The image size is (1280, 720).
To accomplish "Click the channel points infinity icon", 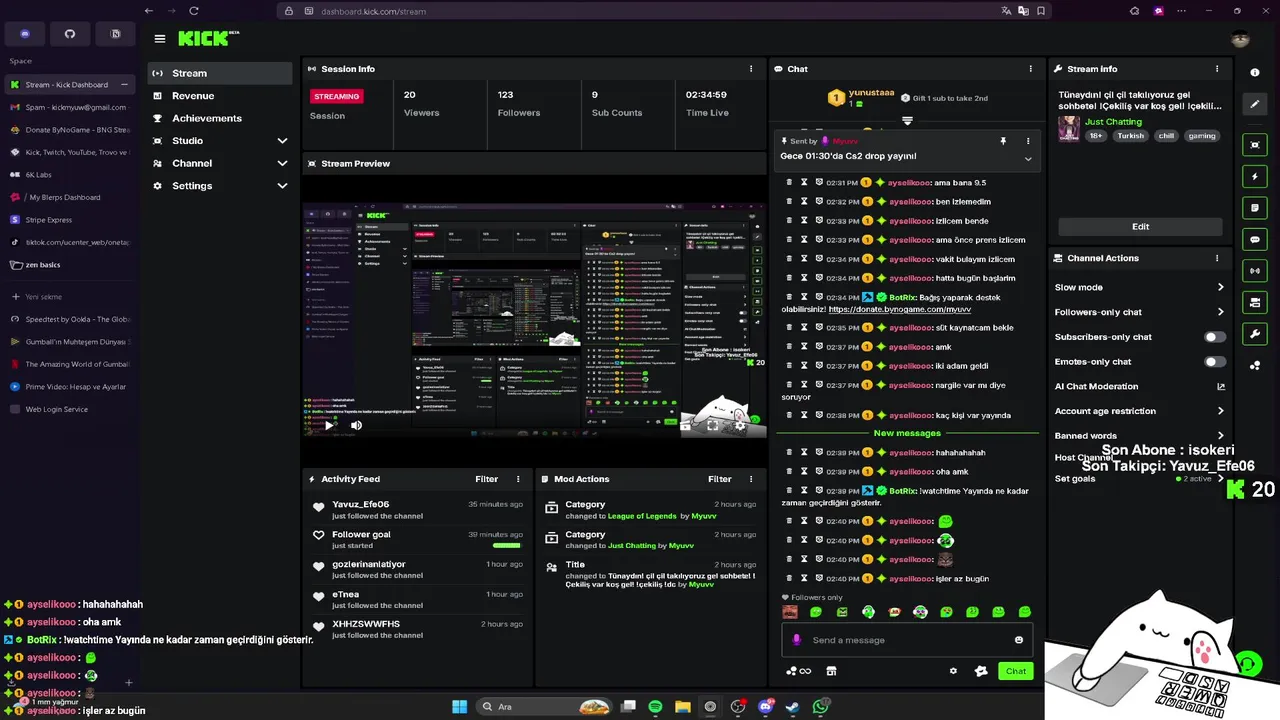I will [x=799, y=671].
